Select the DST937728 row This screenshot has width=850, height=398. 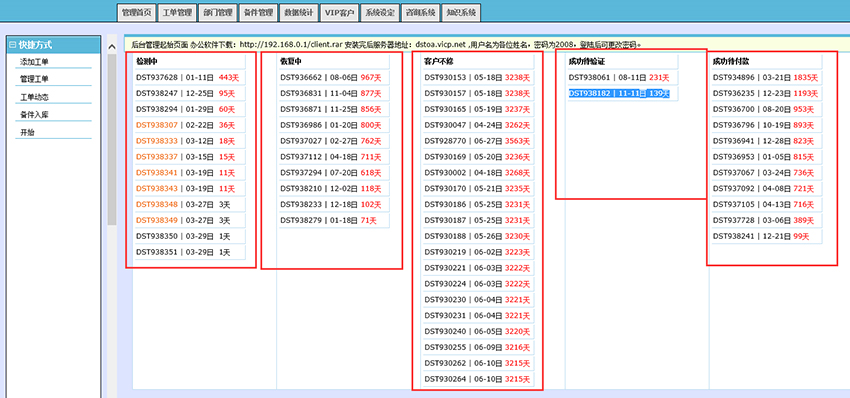click(767, 221)
